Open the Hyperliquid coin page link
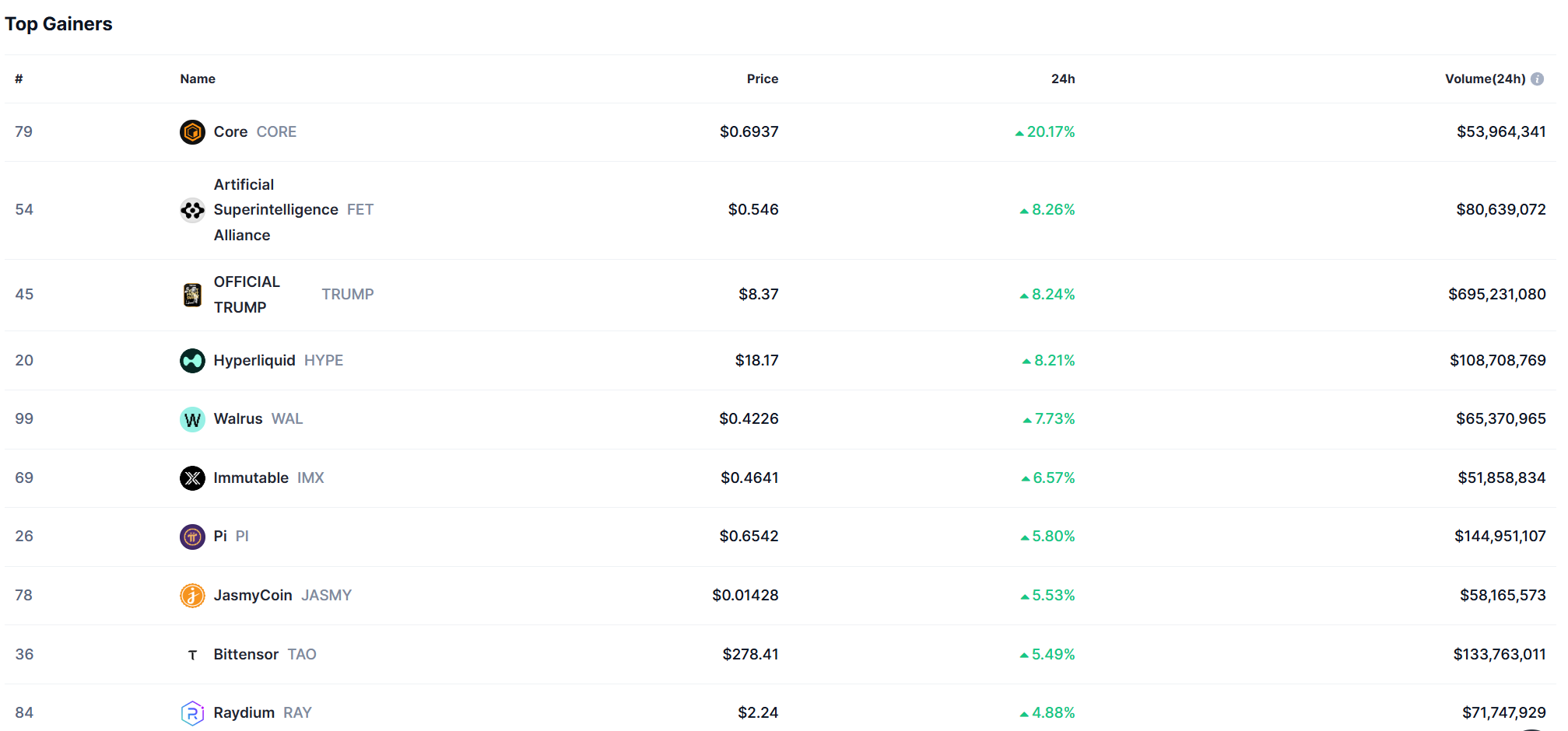This screenshot has width=1568, height=731. (x=254, y=361)
